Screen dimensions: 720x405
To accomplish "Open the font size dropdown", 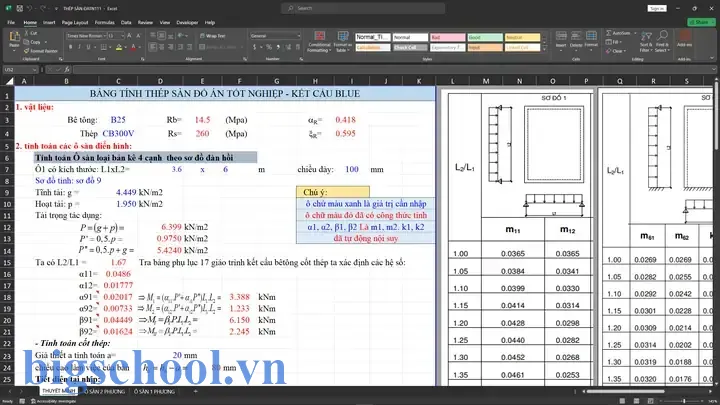I will pyautogui.click(x=122, y=35).
